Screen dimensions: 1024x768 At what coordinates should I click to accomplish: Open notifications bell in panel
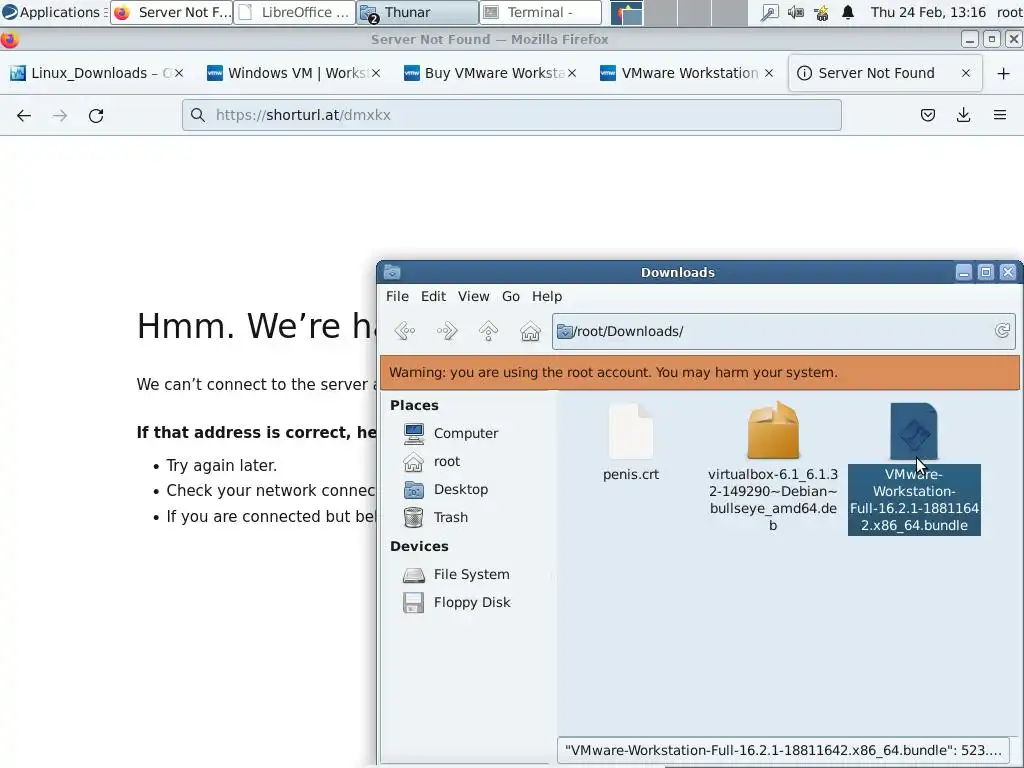(848, 12)
